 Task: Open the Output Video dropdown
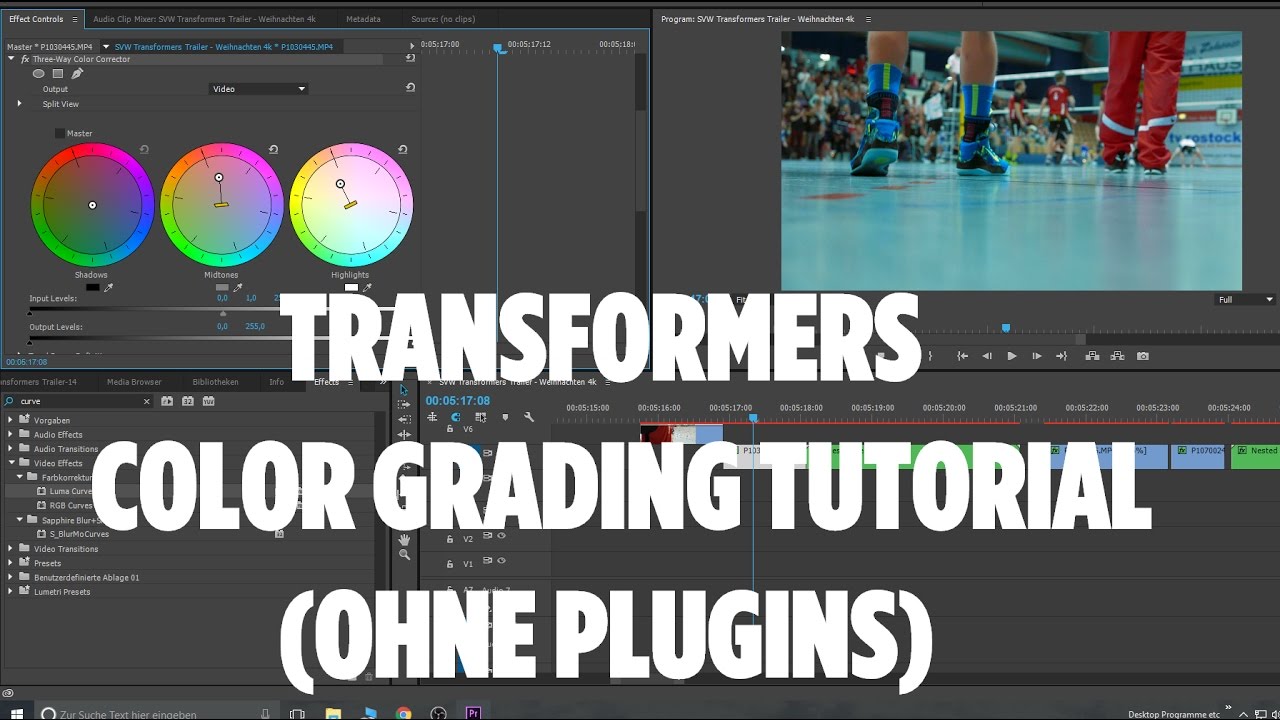click(259, 89)
